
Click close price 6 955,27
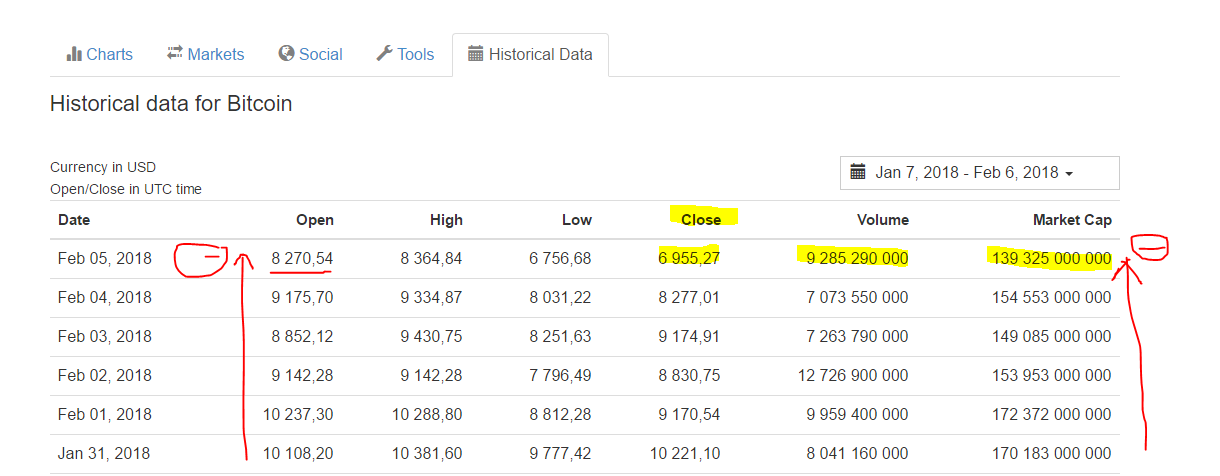pyautogui.click(x=689, y=258)
